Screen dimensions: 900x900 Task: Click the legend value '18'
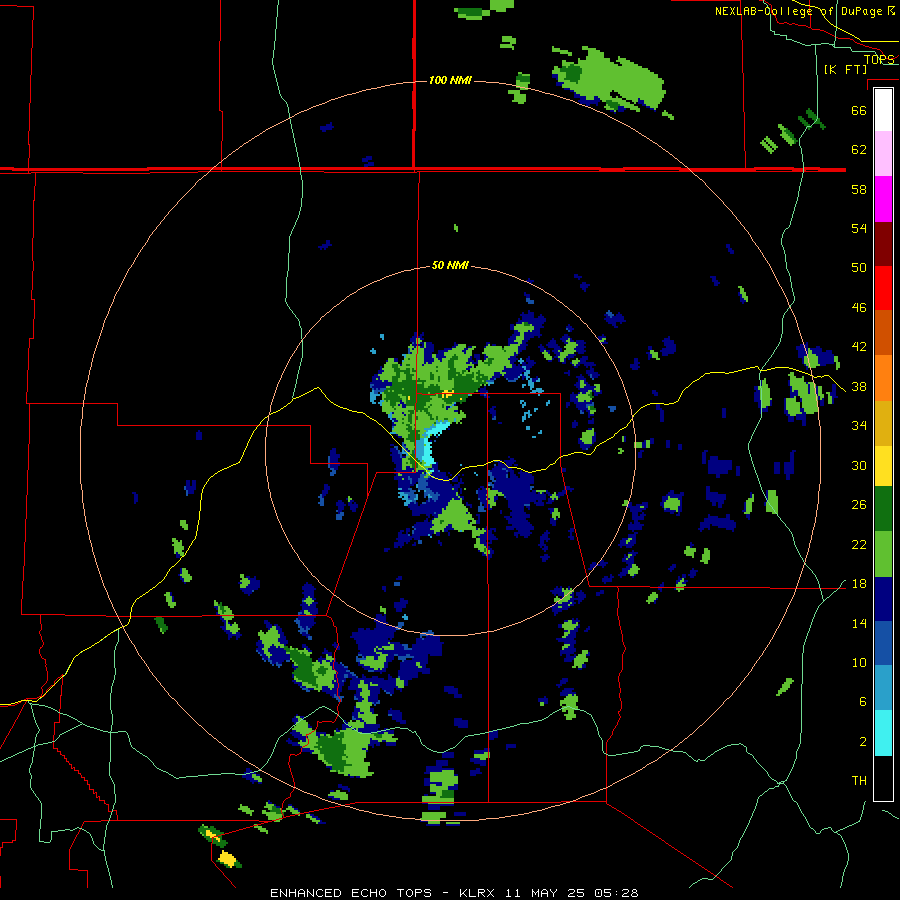click(x=859, y=584)
